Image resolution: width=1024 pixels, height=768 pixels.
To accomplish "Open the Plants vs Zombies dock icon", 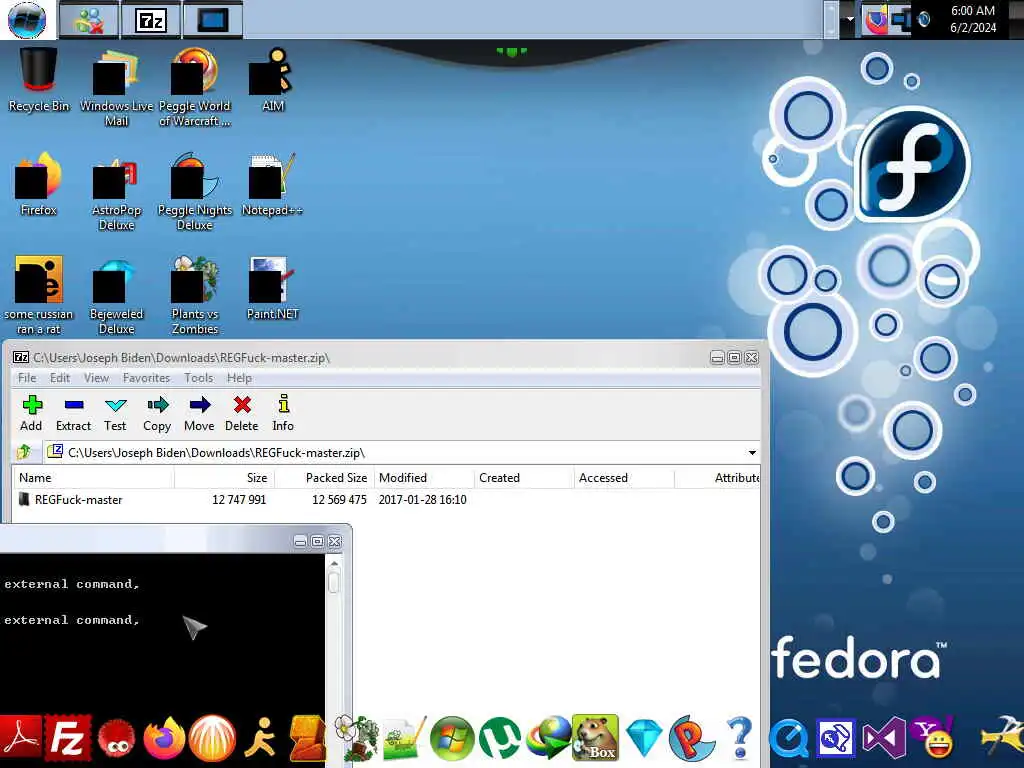I will (357, 739).
